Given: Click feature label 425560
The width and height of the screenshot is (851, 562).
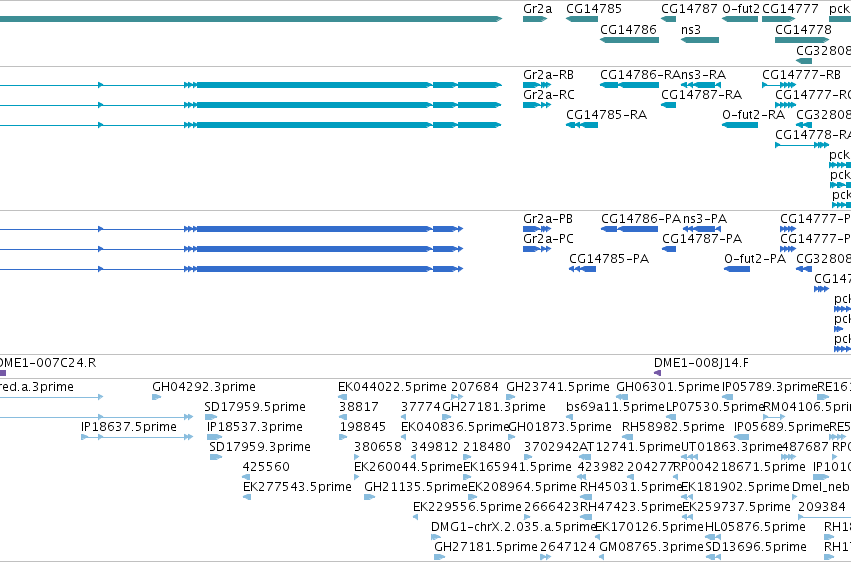Looking at the screenshot, I should (266, 468).
